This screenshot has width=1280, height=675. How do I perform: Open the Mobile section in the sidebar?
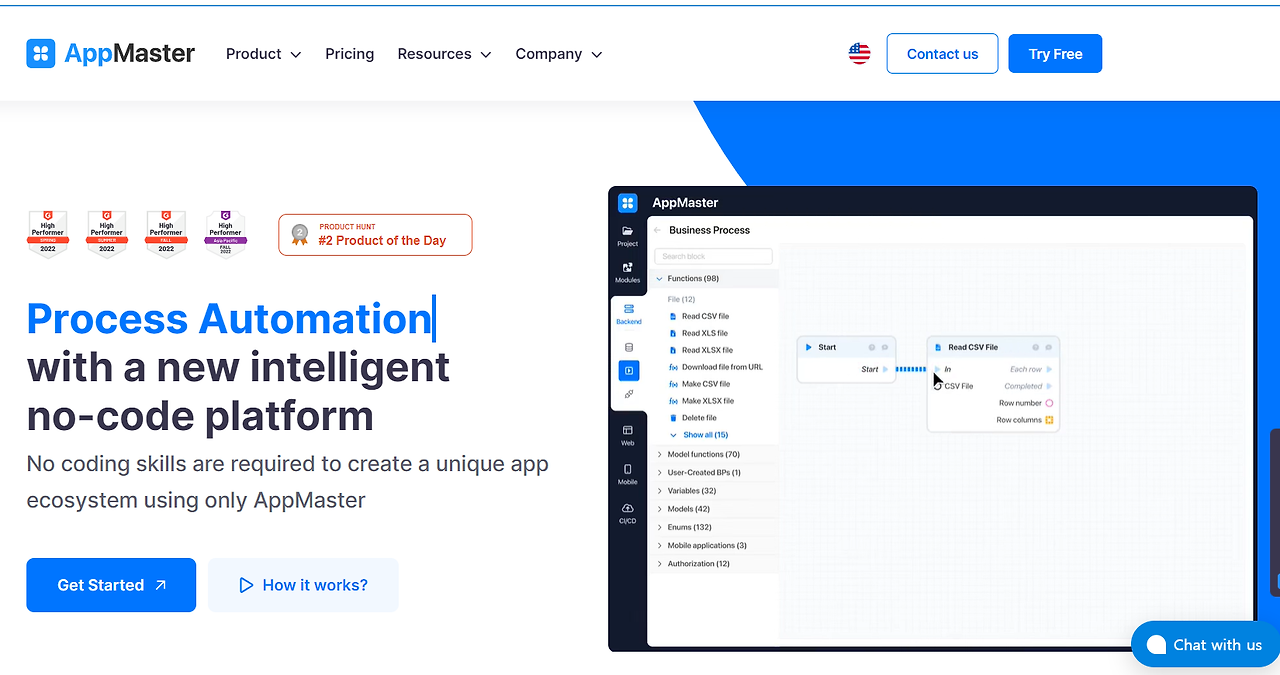[627, 474]
